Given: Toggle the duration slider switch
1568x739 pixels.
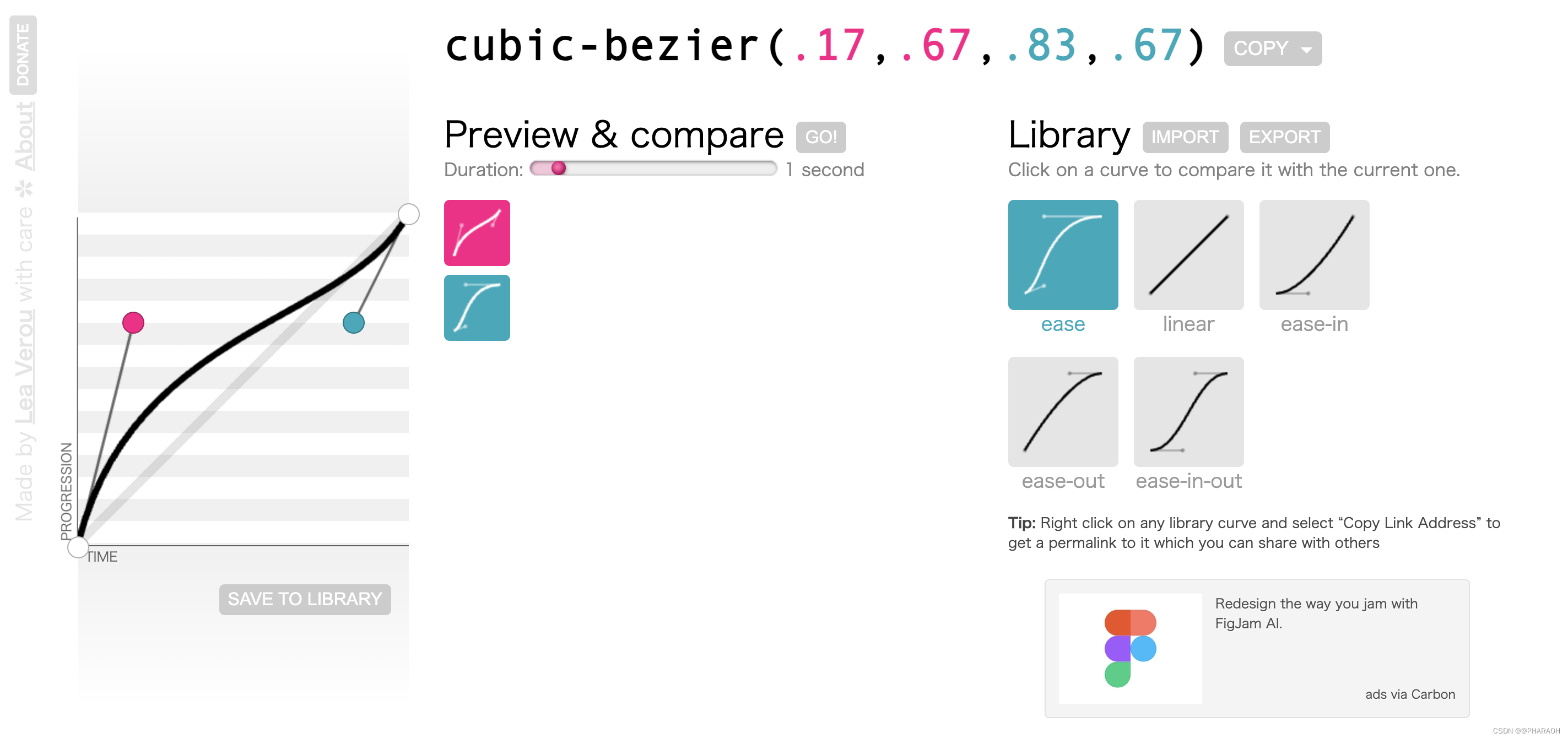Looking at the screenshot, I should (555, 170).
